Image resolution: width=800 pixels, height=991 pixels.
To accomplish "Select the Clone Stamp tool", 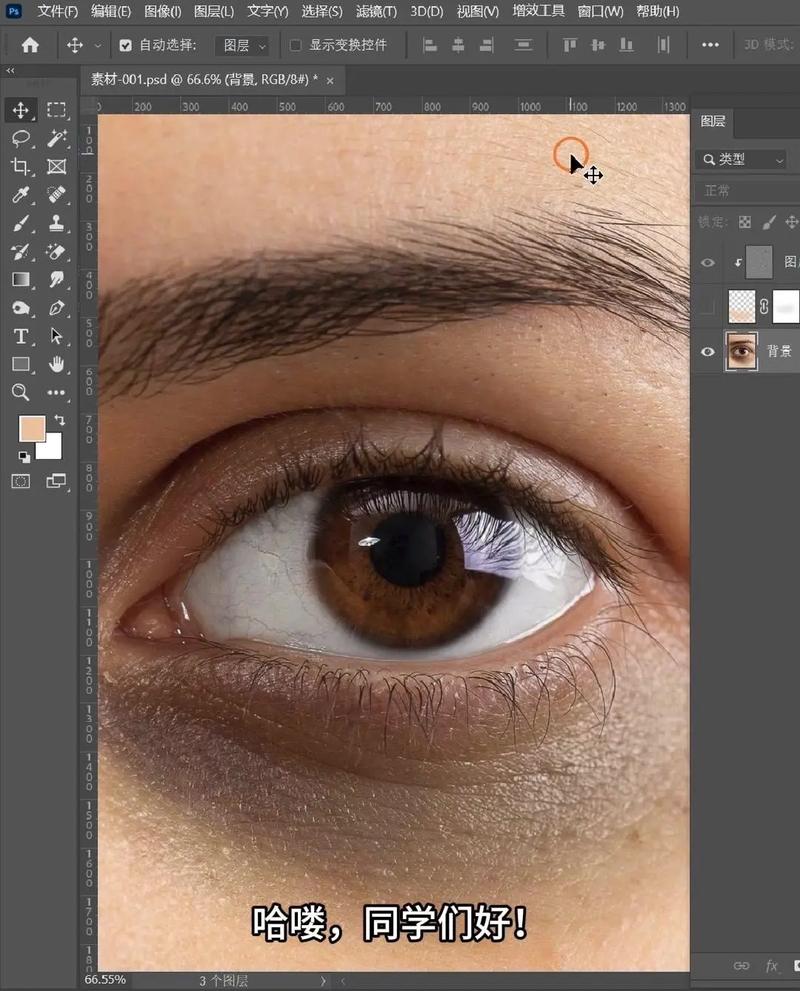I will [56, 223].
